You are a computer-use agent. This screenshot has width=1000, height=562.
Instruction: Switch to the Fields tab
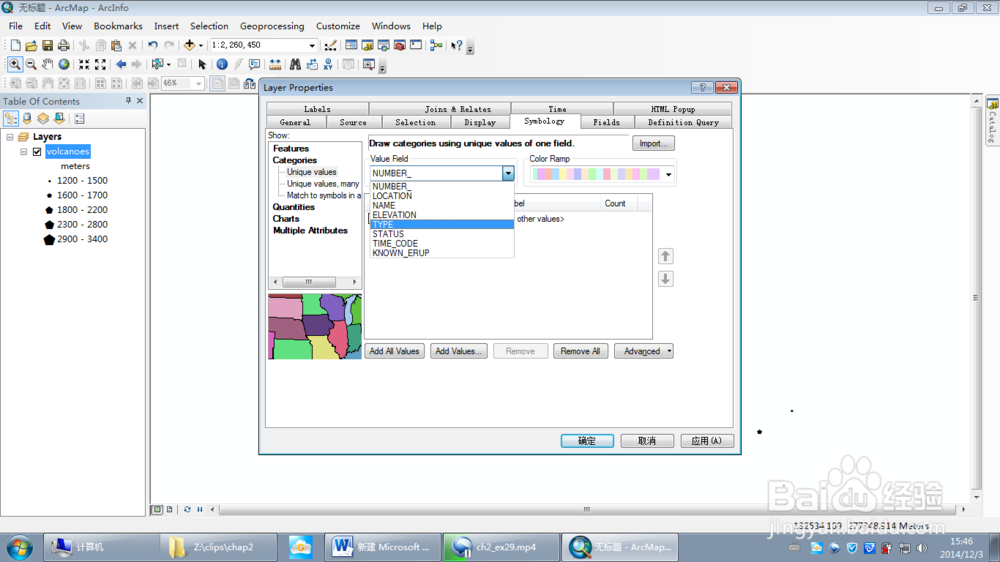tap(607, 122)
